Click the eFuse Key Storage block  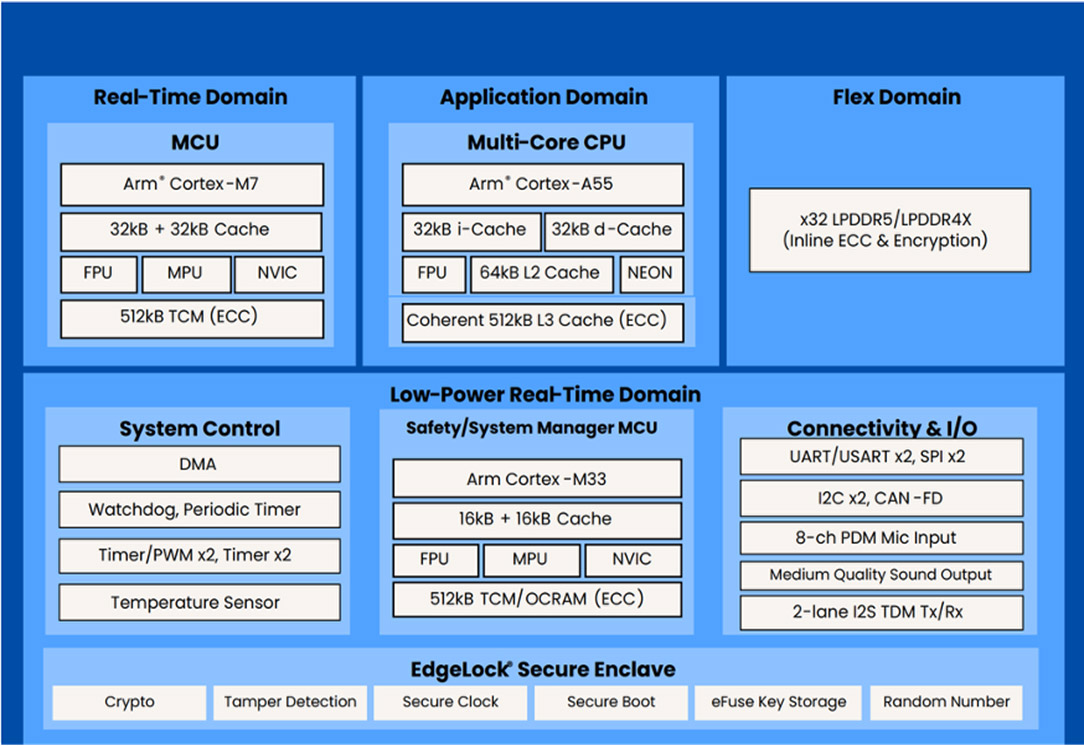click(778, 702)
